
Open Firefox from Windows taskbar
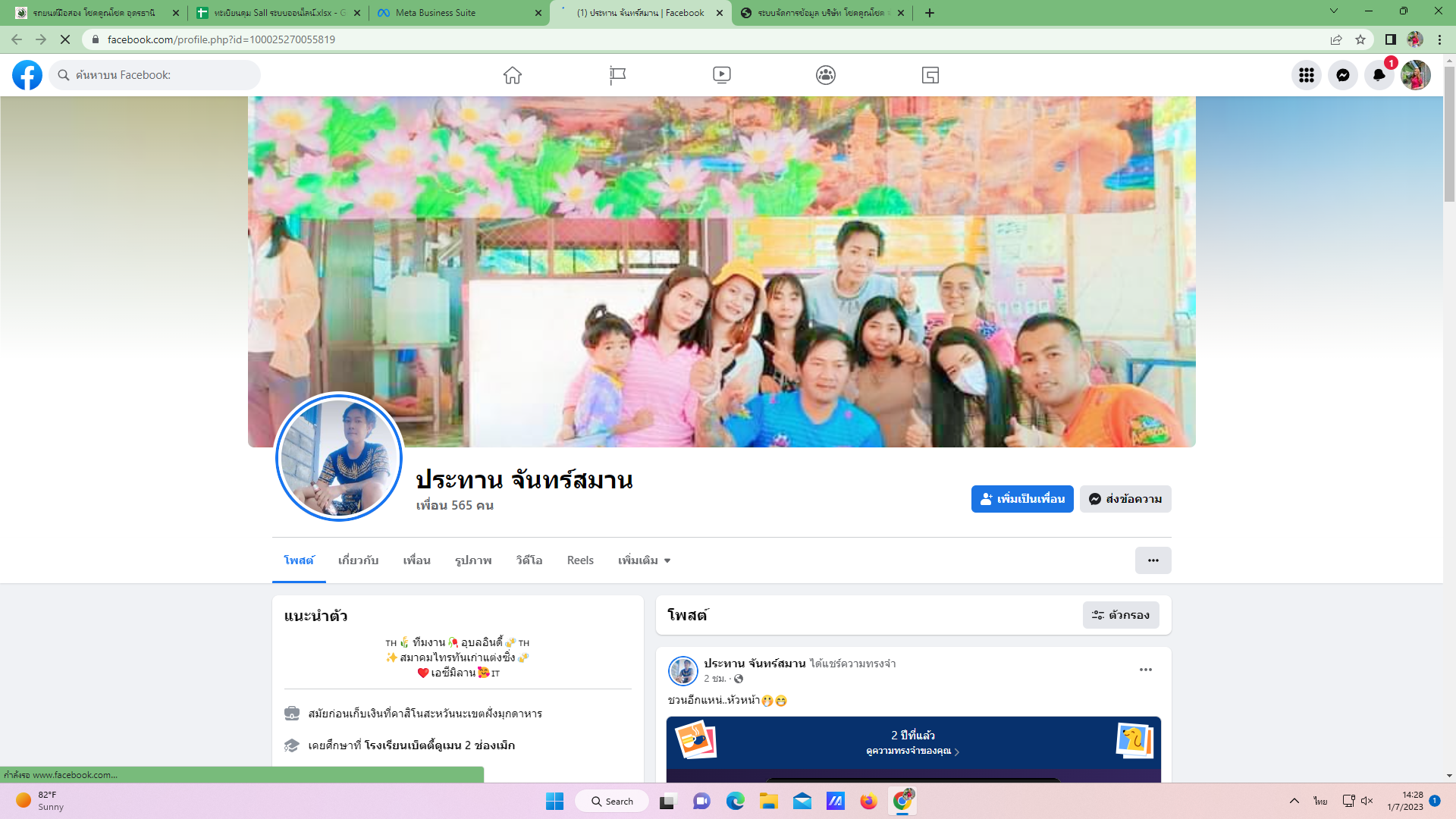coord(868,802)
